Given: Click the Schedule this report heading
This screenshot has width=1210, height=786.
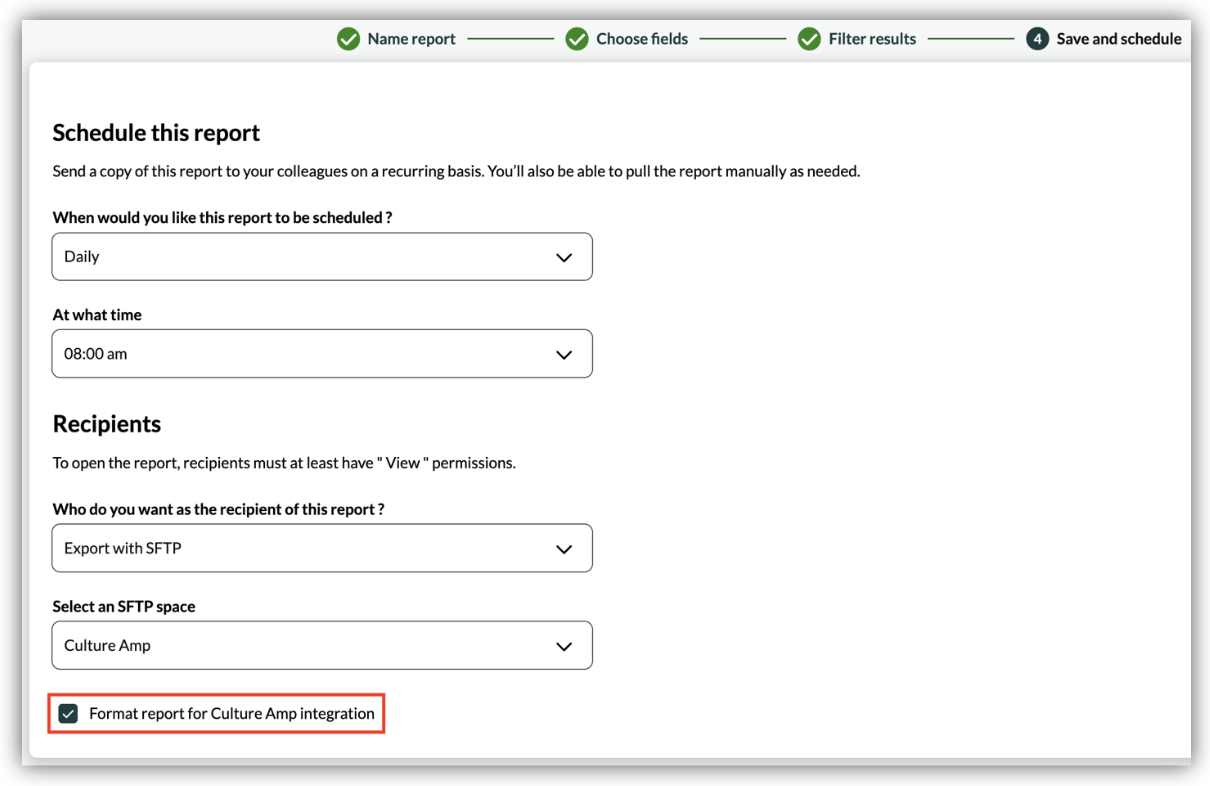Looking at the screenshot, I should (156, 133).
